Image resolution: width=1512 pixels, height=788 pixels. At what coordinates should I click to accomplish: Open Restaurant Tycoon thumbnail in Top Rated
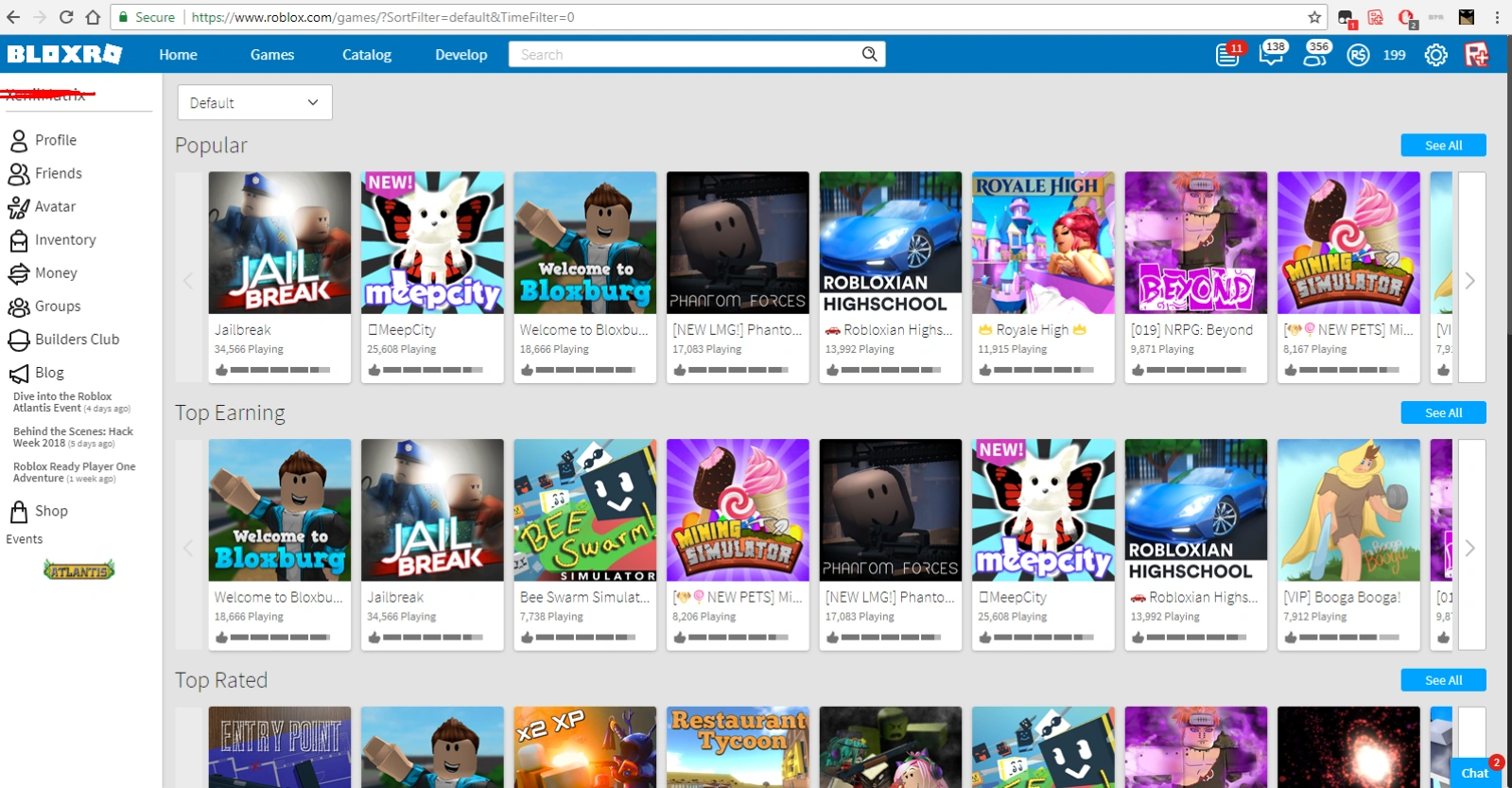[738, 747]
